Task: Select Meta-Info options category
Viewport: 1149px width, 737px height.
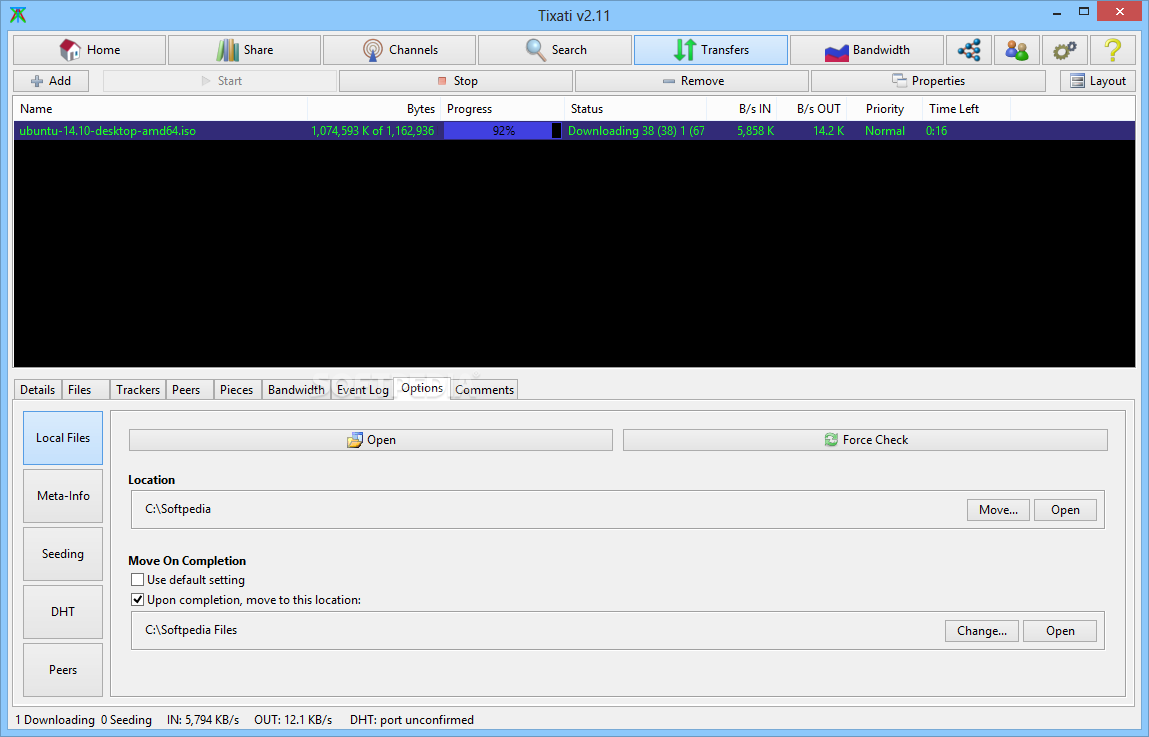Action: (63, 496)
